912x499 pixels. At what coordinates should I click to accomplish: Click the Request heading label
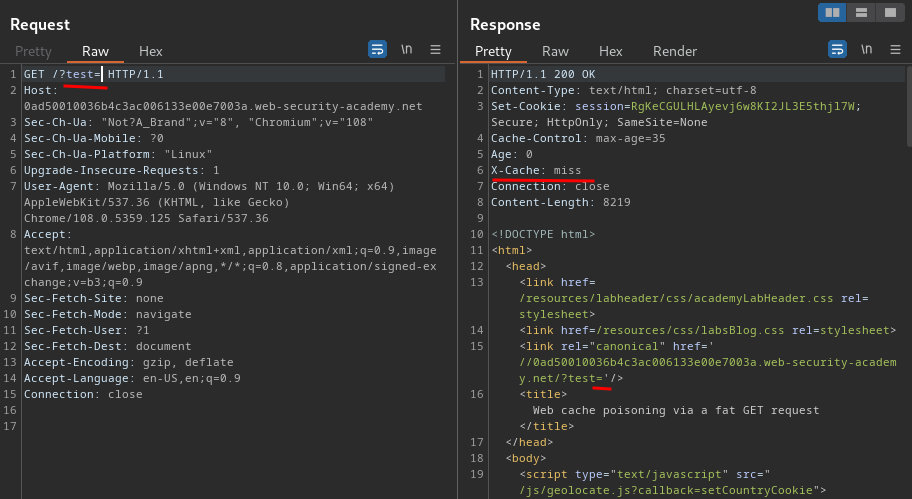(x=40, y=24)
